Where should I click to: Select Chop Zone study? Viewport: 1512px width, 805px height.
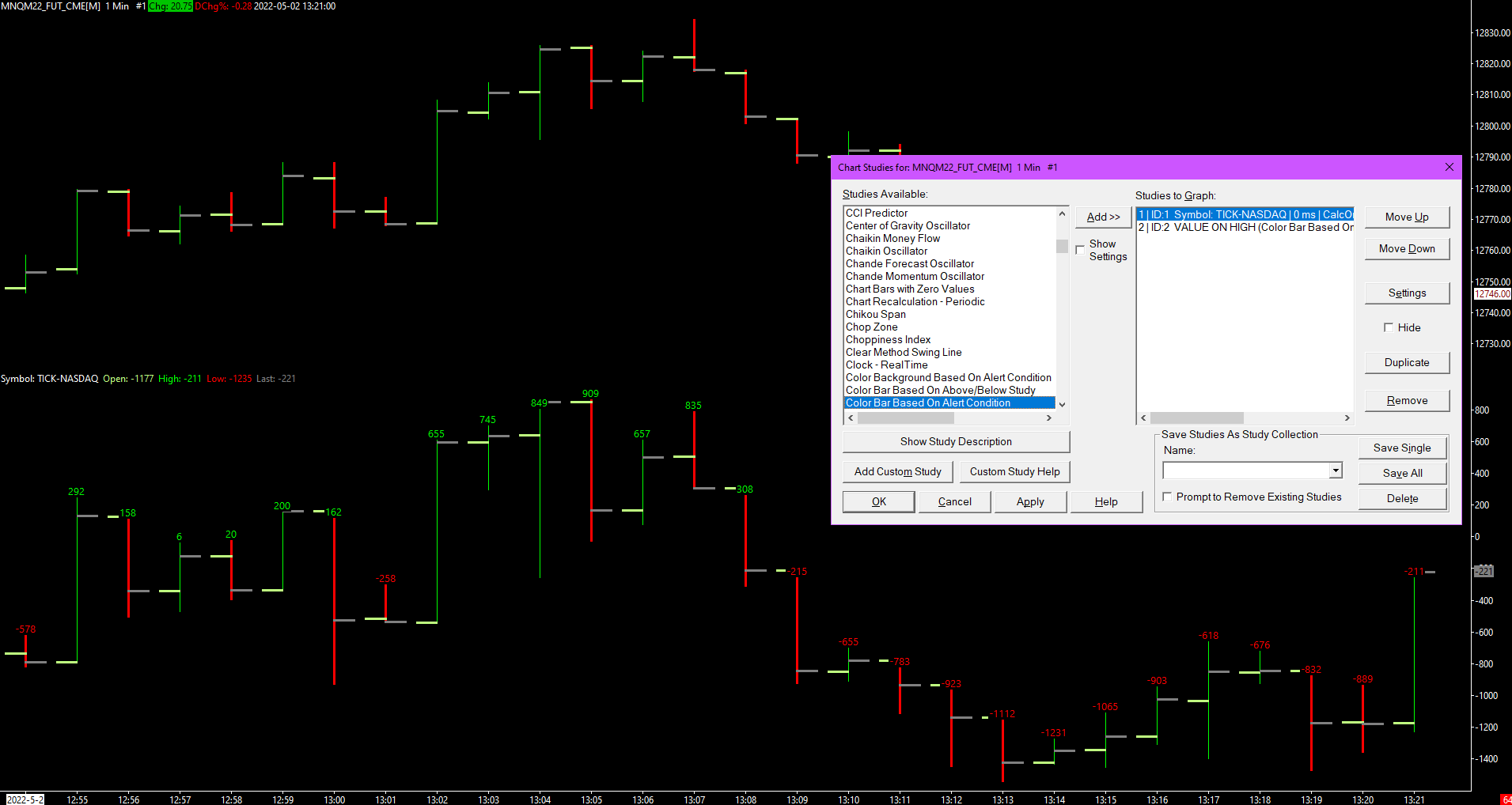(949, 327)
